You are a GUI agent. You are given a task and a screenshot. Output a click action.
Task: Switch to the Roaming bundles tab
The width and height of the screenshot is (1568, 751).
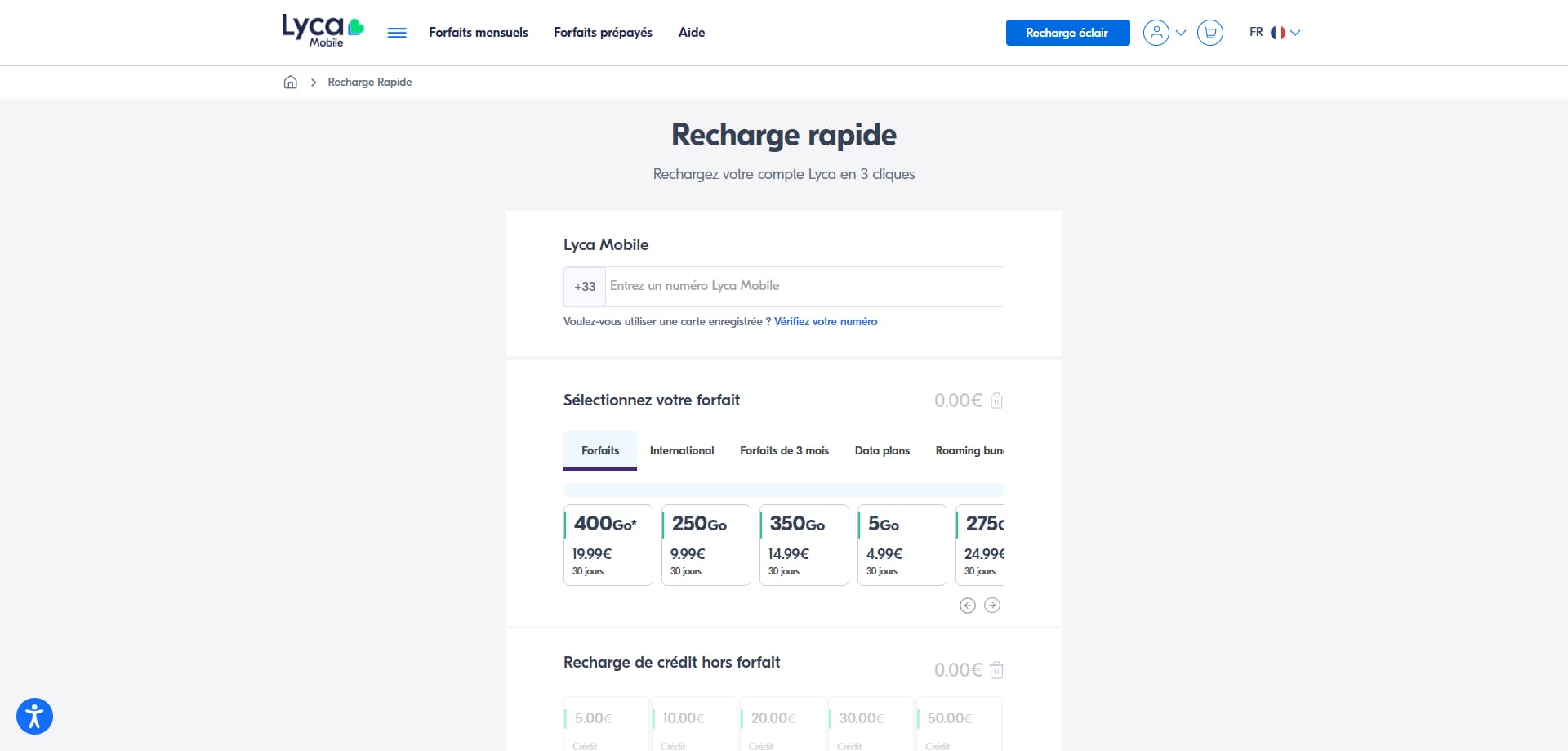point(970,451)
